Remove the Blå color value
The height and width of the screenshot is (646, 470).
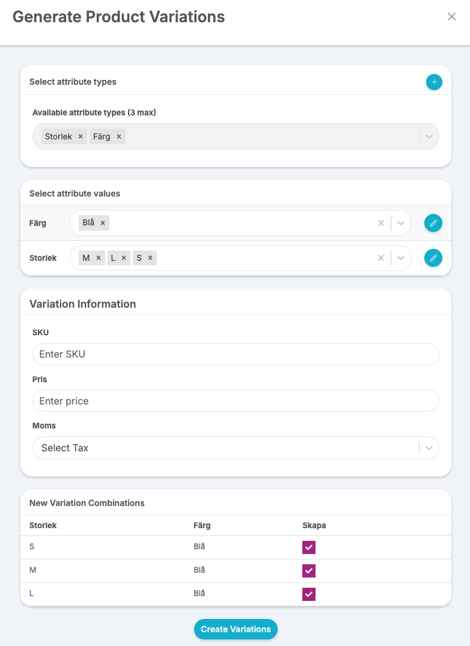(103, 223)
